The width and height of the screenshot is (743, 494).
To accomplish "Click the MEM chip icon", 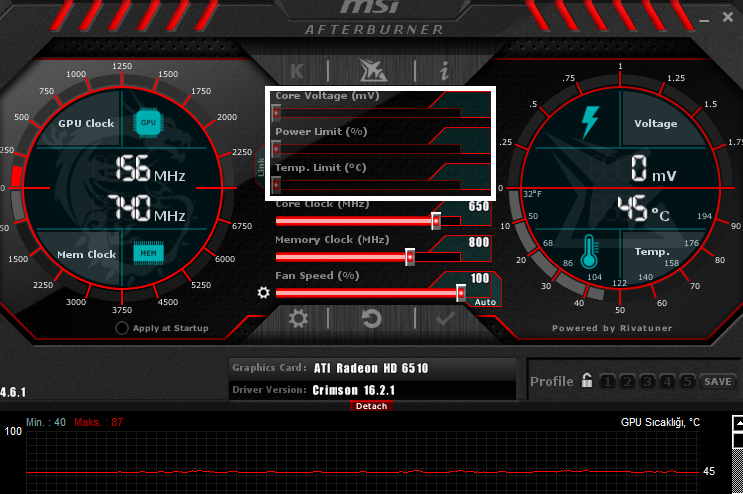I will coord(148,253).
